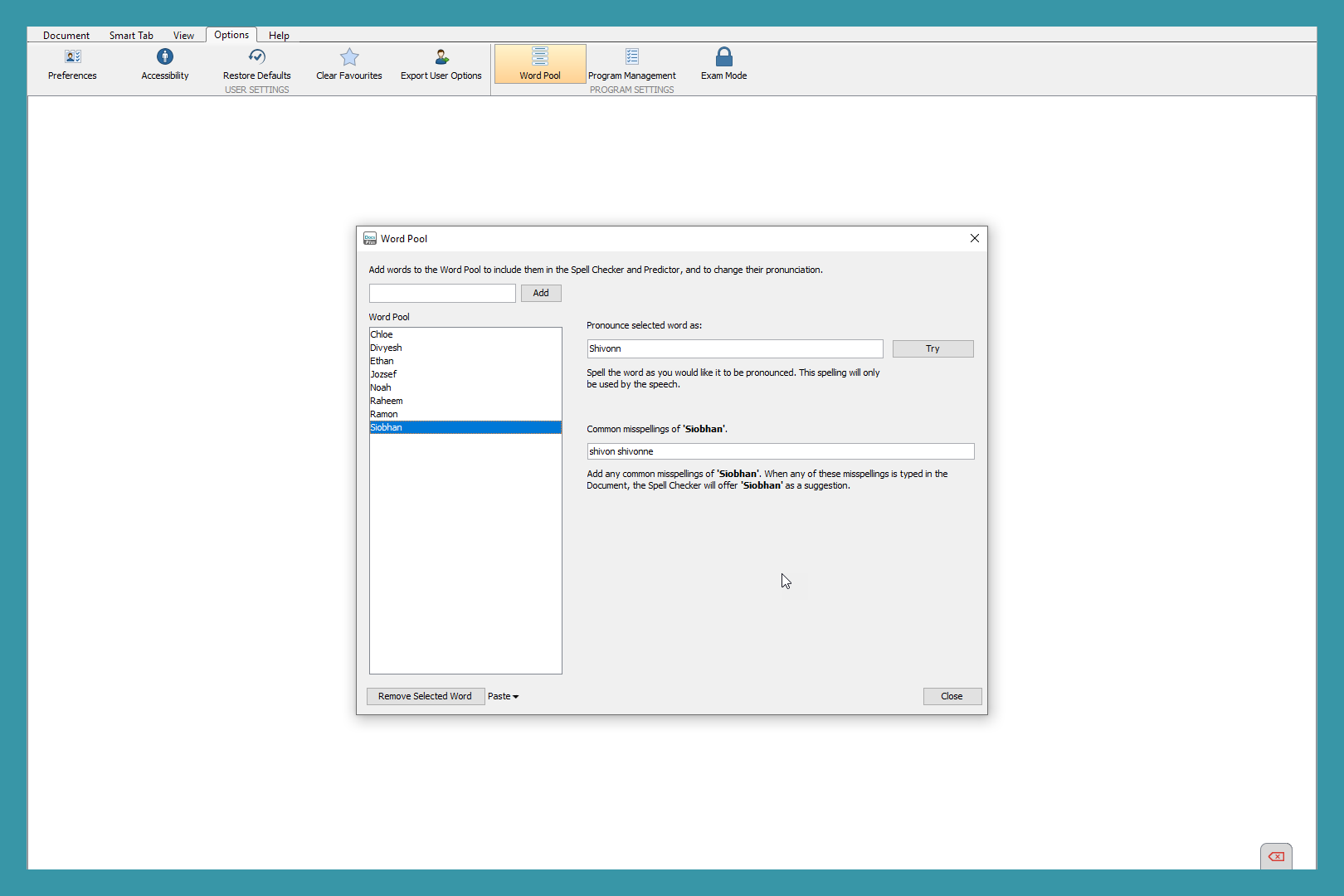
Task: Open the Document menu tab
Action: (x=66, y=36)
